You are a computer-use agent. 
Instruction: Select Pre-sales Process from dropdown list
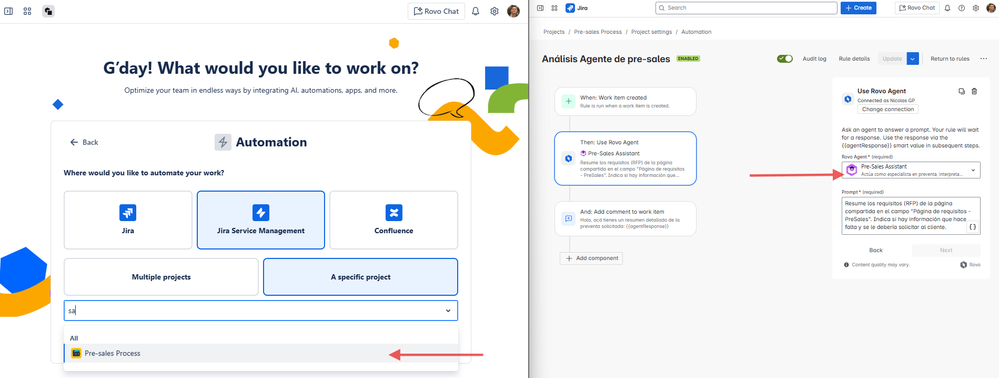261,353
